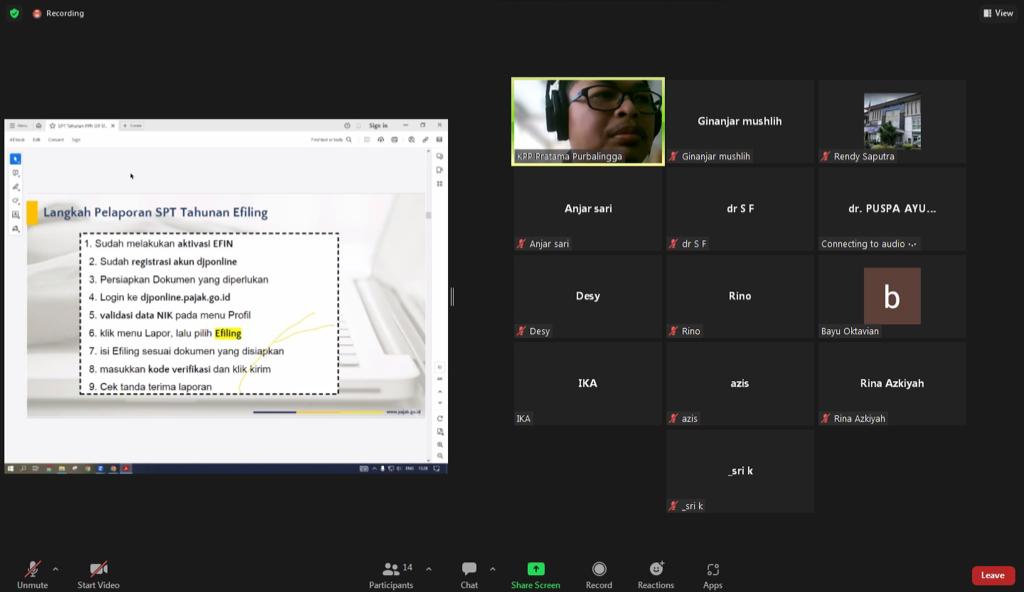Select Rendy Saputra's video tile
Screen dimensions: 1024x592
(892, 121)
